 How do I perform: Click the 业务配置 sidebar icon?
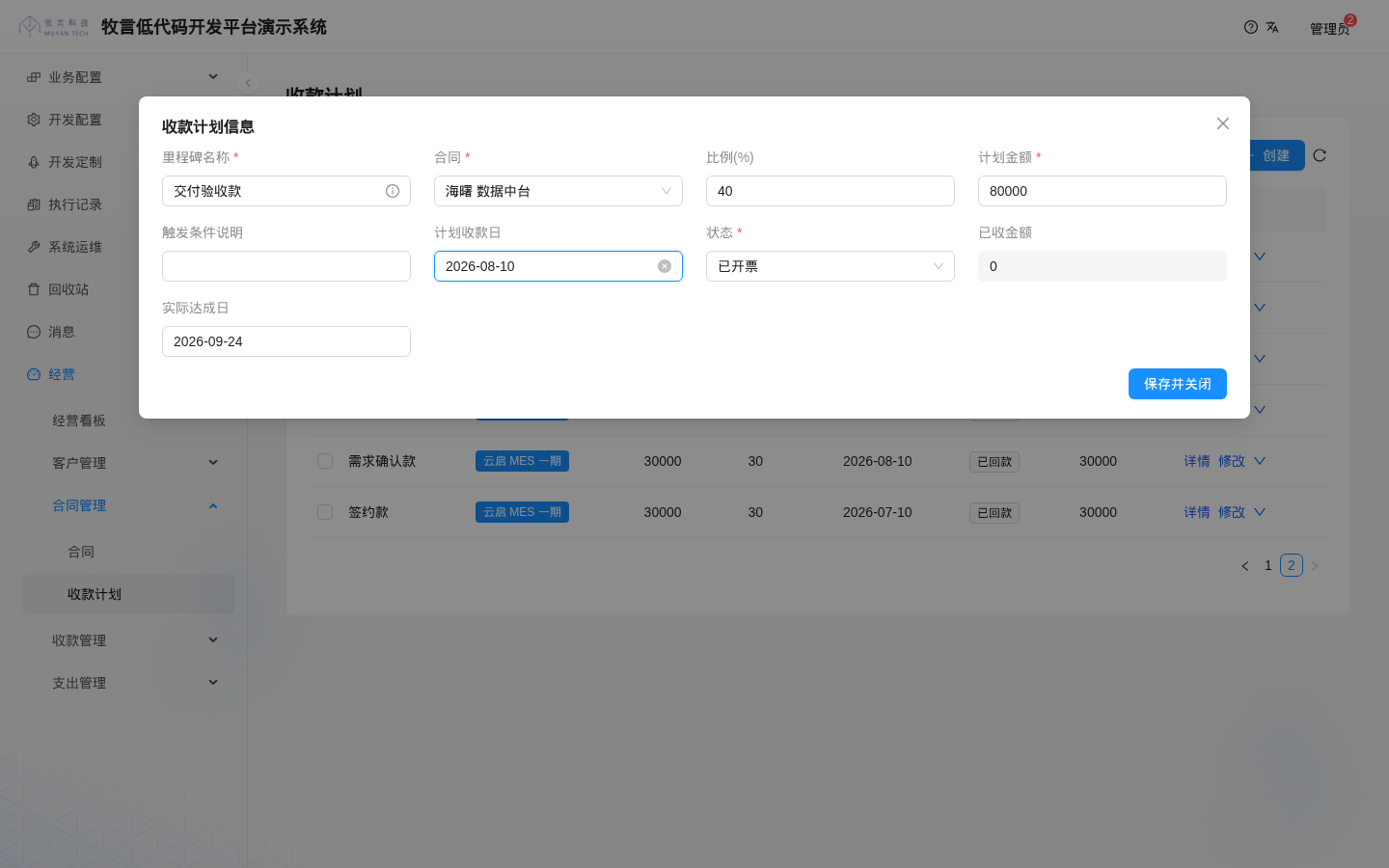(x=34, y=77)
